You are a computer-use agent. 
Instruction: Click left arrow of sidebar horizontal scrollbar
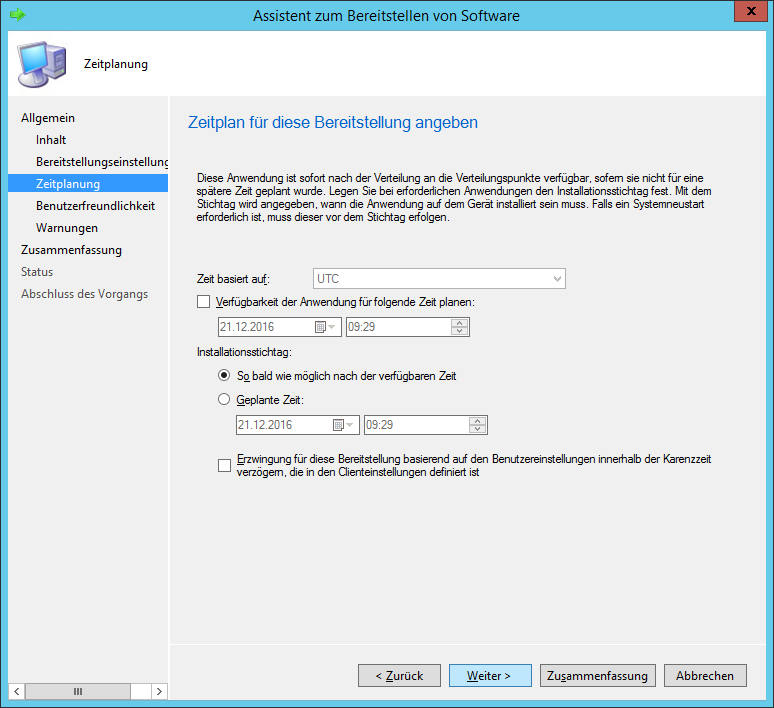16,691
